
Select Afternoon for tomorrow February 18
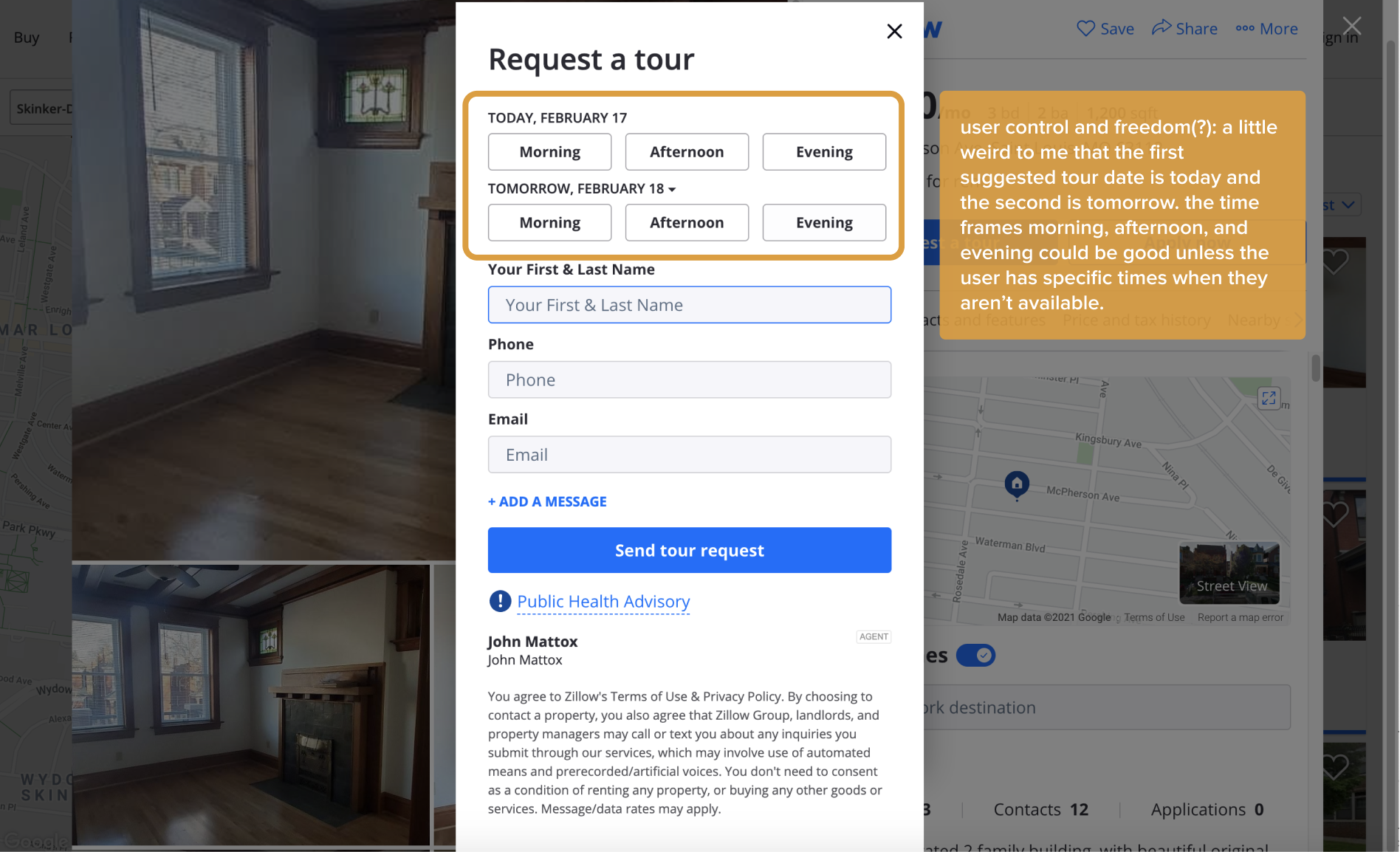pyautogui.click(x=687, y=222)
